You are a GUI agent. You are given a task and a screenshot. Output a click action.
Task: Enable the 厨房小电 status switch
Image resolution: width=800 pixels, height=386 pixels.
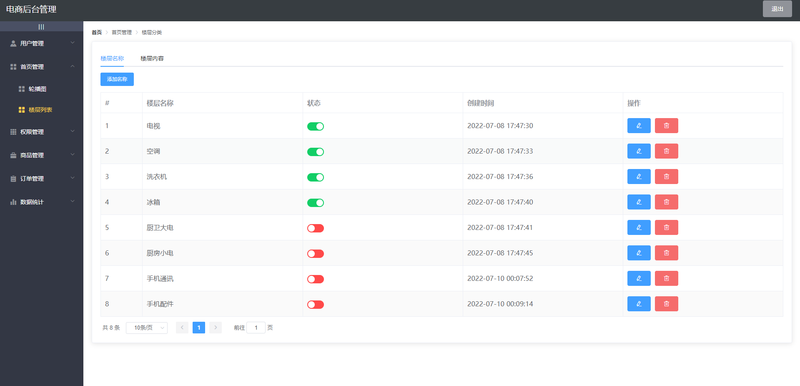click(x=315, y=254)
